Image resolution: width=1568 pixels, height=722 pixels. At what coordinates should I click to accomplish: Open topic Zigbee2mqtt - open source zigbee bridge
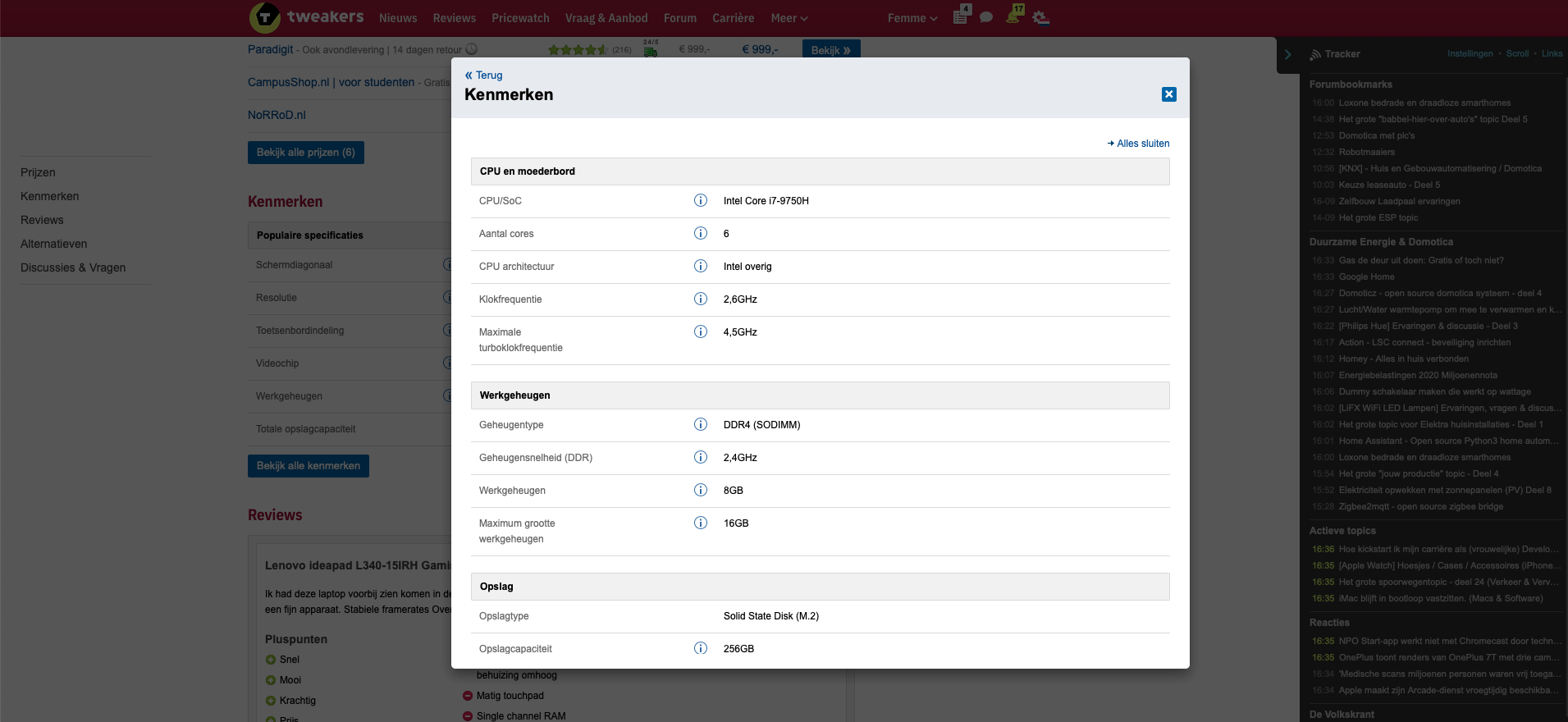(1421, 506)
